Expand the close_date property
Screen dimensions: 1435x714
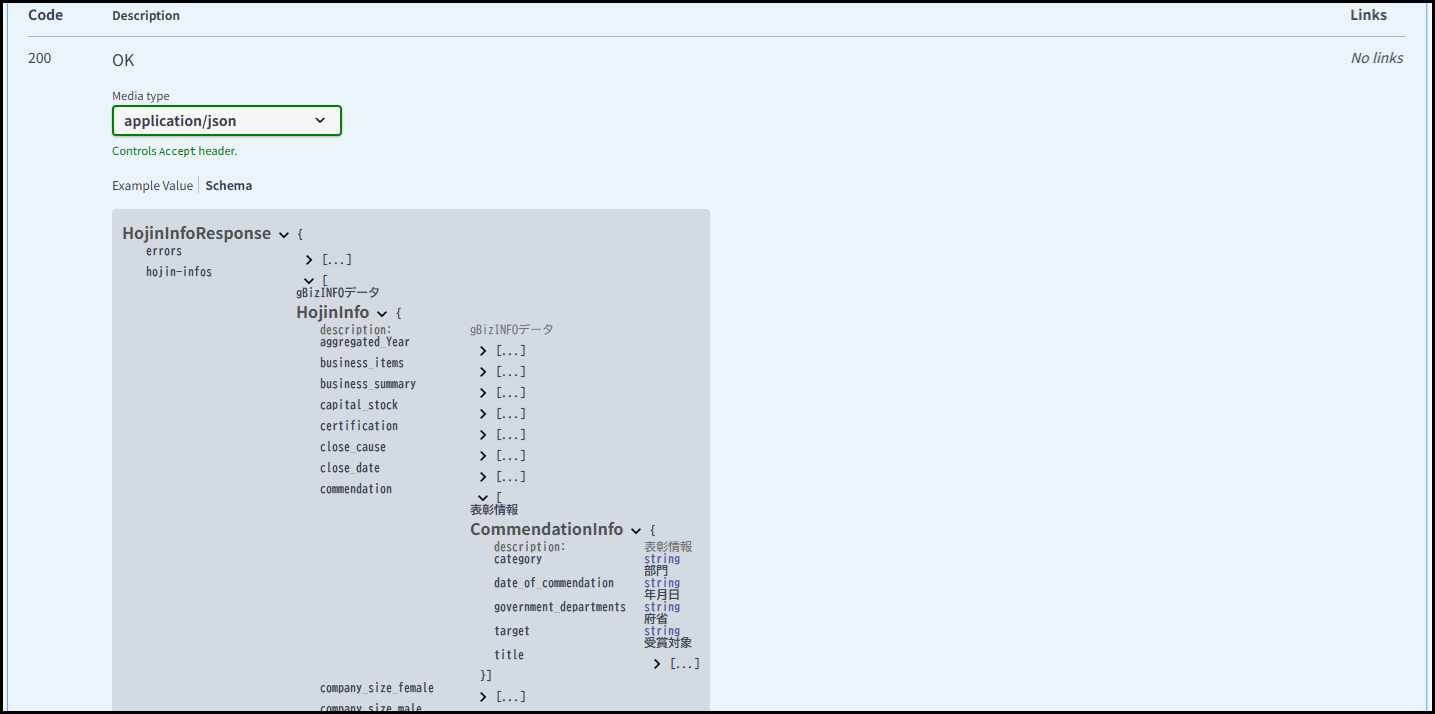click(x=483, y=477)
